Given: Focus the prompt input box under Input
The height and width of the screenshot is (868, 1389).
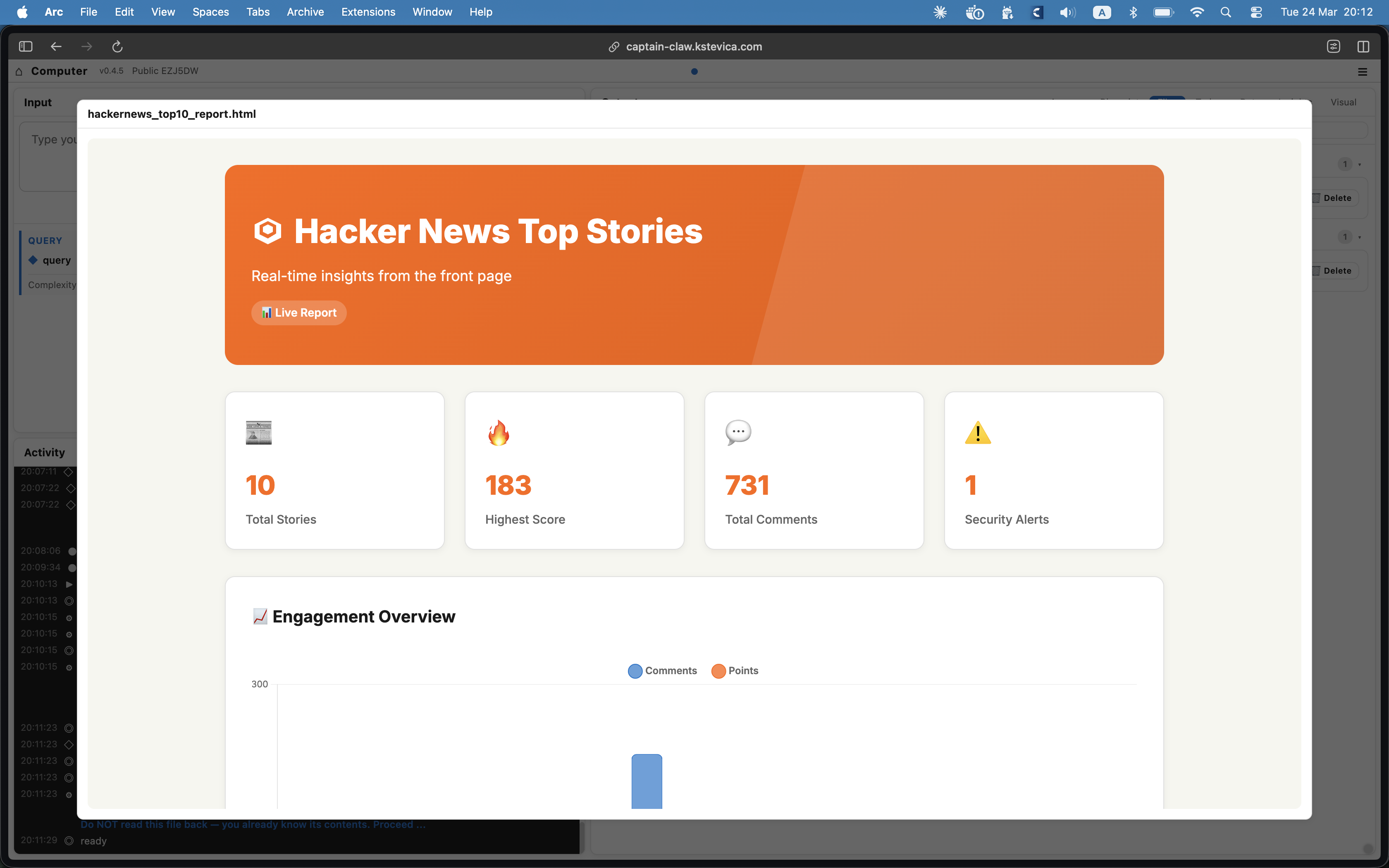Looking at the screenshot, I should click(48, 156).
